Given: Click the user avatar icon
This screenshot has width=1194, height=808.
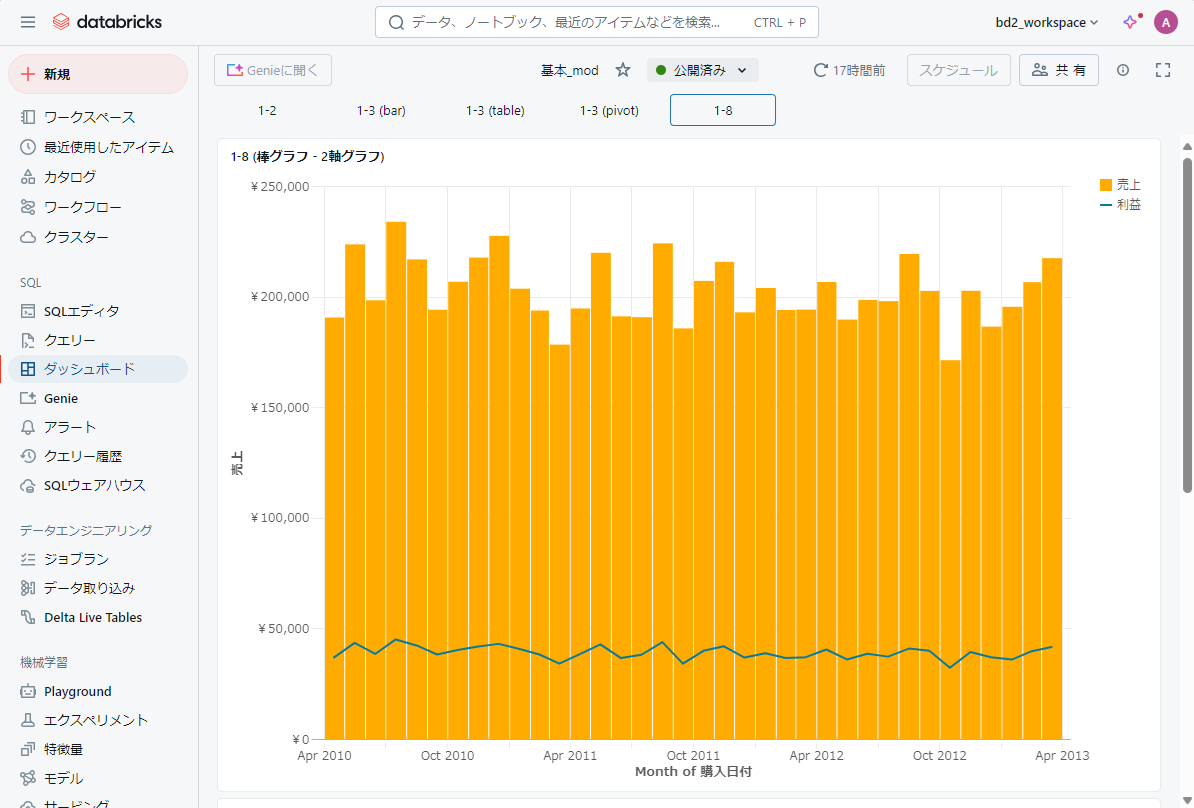Looking at the screenshot, I should tap(1165, 22).
